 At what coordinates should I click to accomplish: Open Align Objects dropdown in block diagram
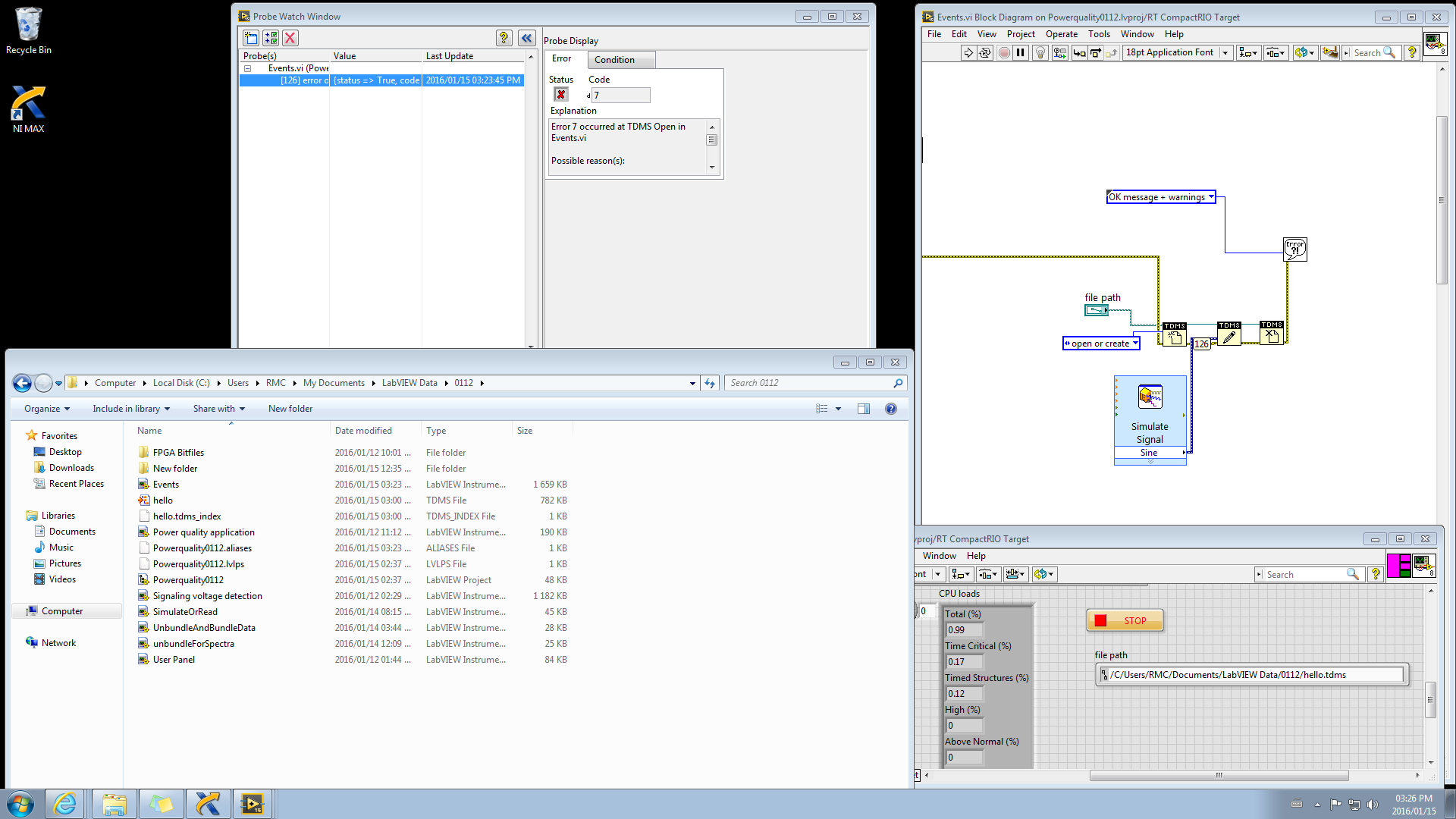1248,52
